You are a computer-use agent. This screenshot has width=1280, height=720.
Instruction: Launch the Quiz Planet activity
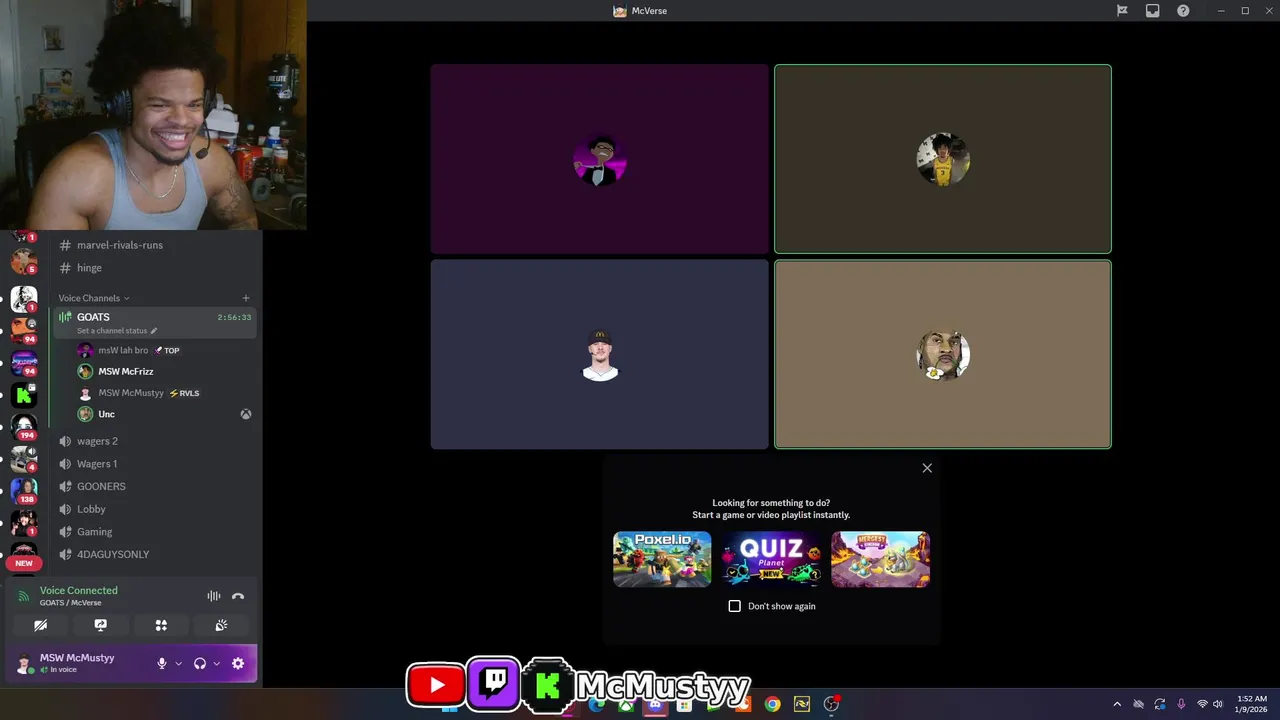771,559
